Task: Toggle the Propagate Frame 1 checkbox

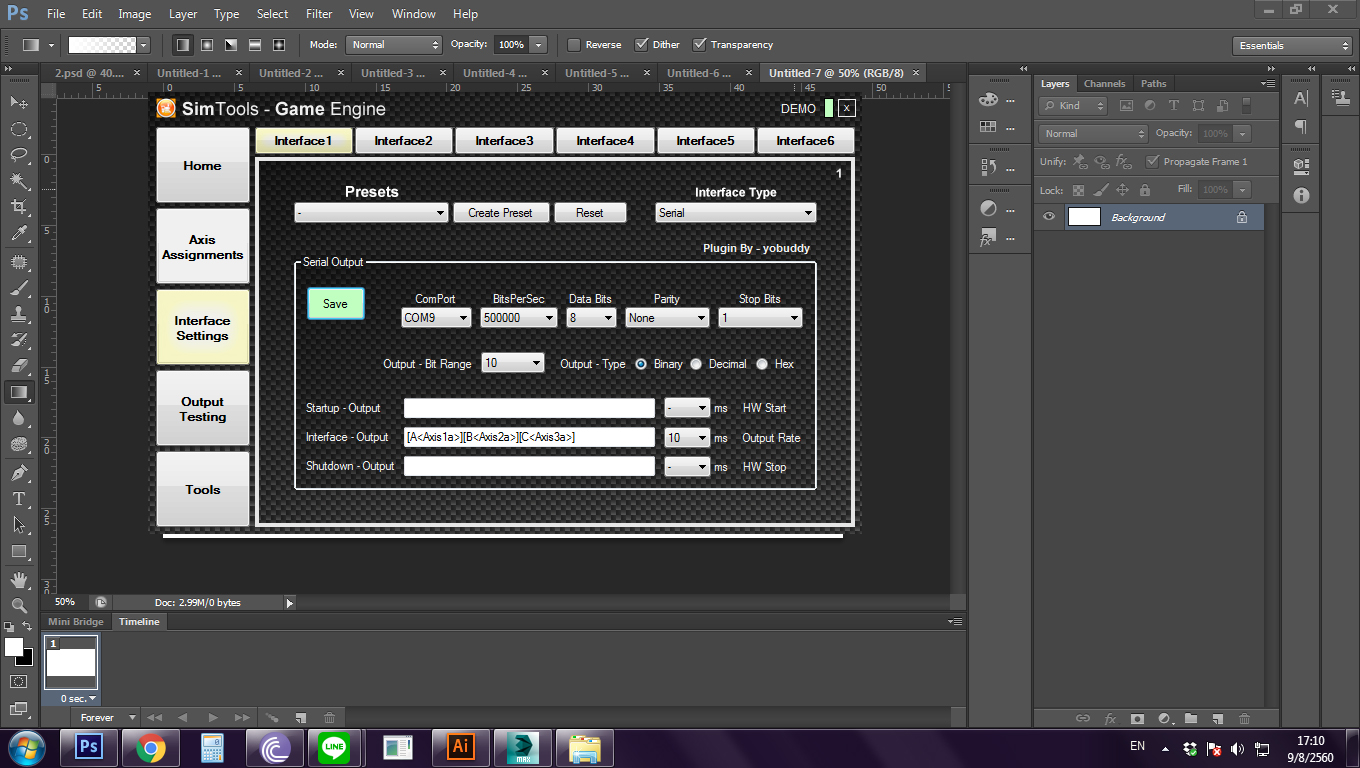Action: click(1152, 161)
